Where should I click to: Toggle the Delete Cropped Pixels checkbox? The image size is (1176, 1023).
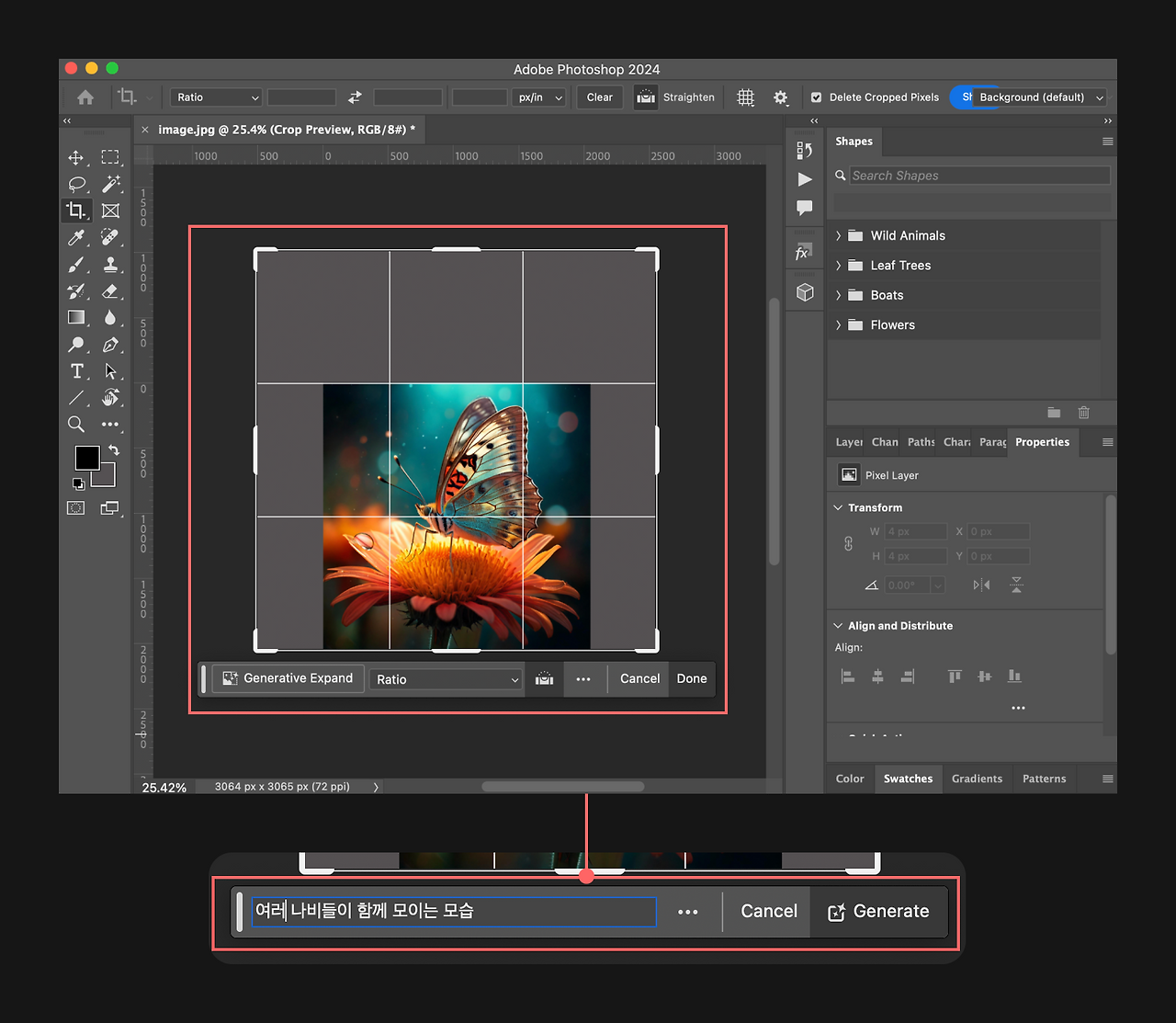tap(816, 97)
